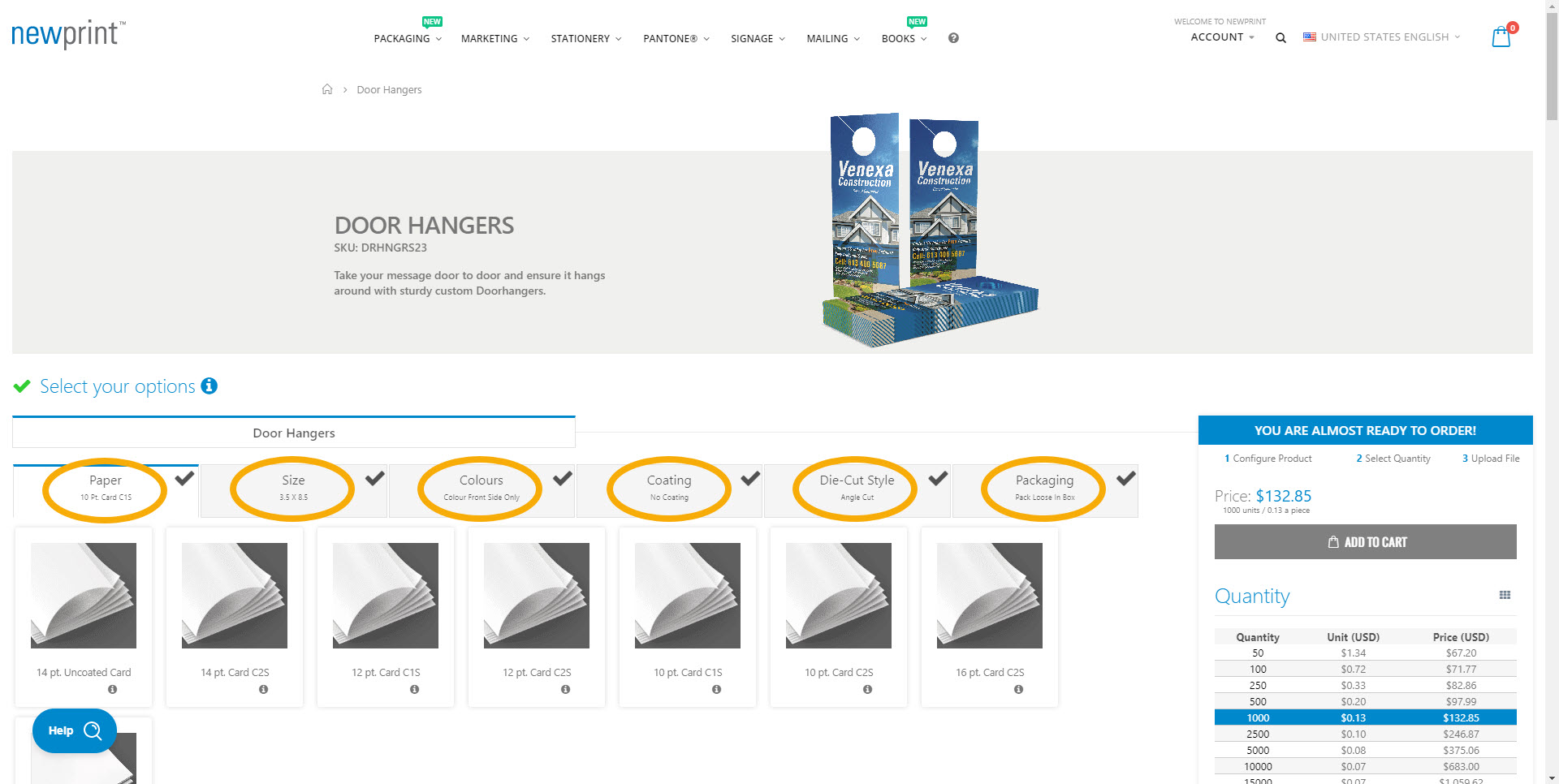The height and width of the screenshot is (784, 1559).
Task: Choose 10 pt. Card C2S paper thumbnail
Action: tap(839, 596)
